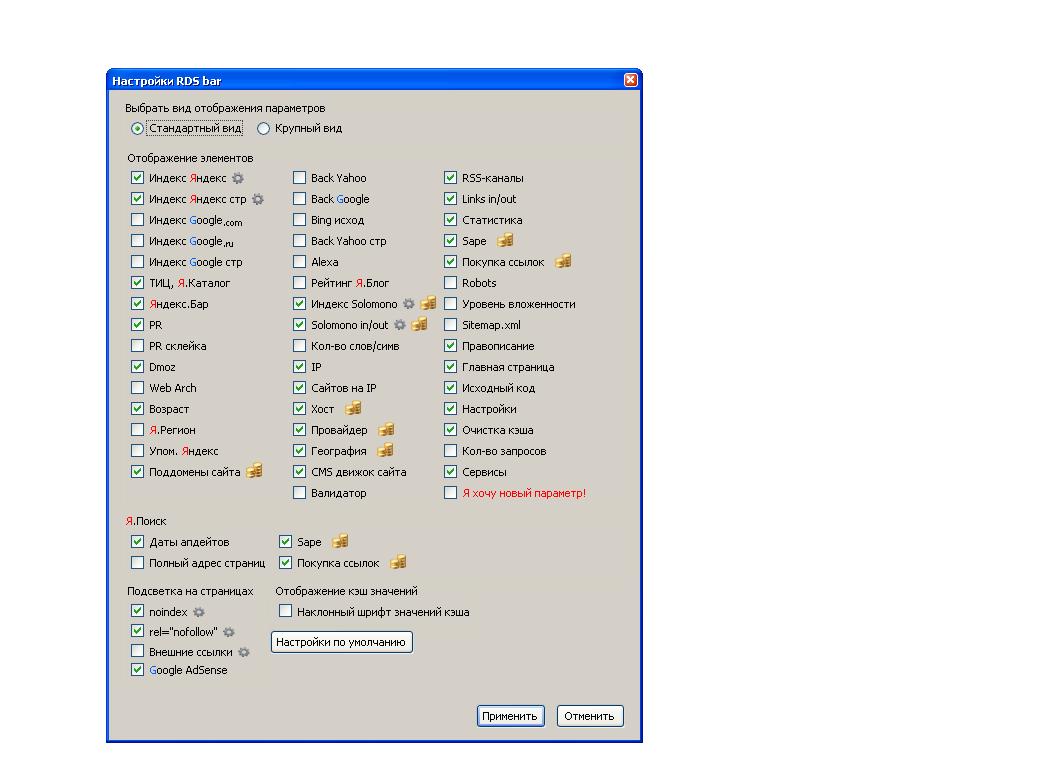1059x774 pixels.
Task: Check Кол-во запросов checkbox
Action: 450,450
